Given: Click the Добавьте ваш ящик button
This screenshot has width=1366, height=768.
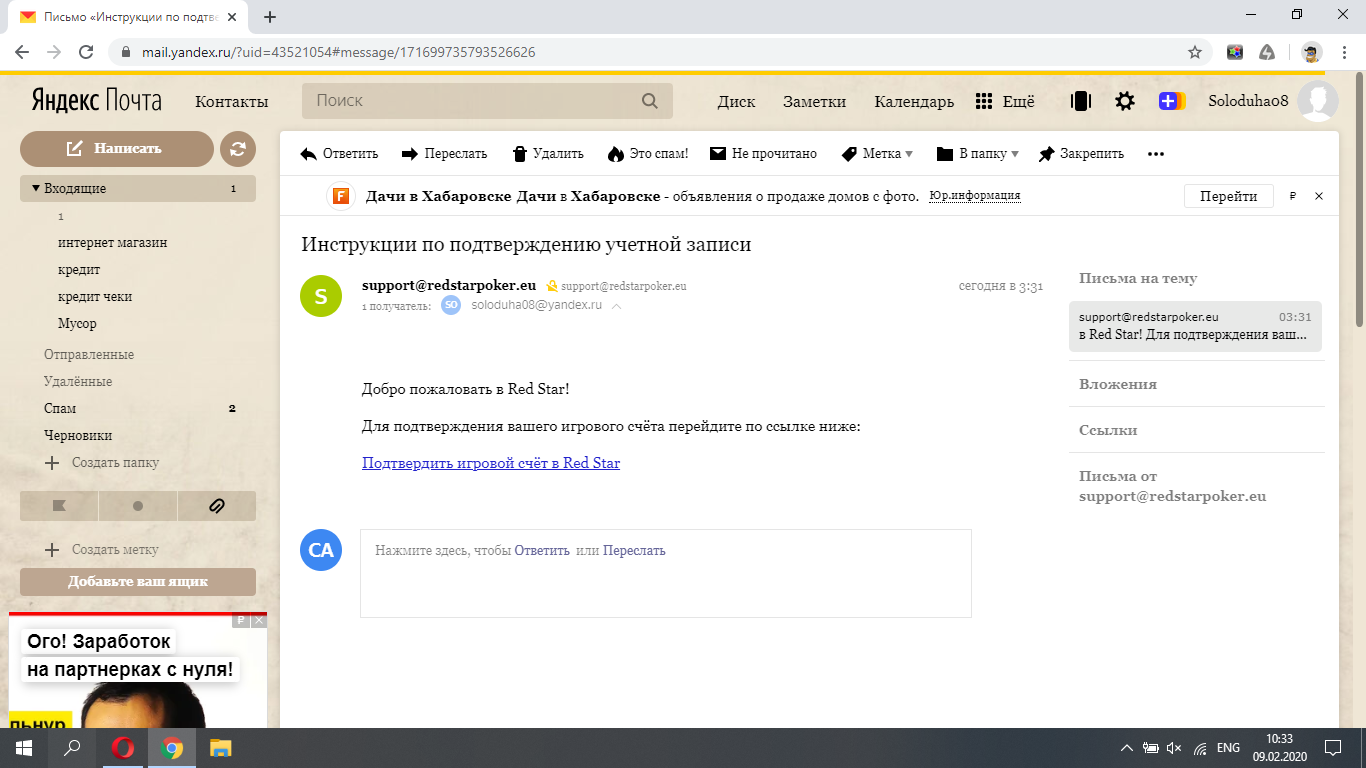Looking at the screenshot, I should click(x=138, y=581).
